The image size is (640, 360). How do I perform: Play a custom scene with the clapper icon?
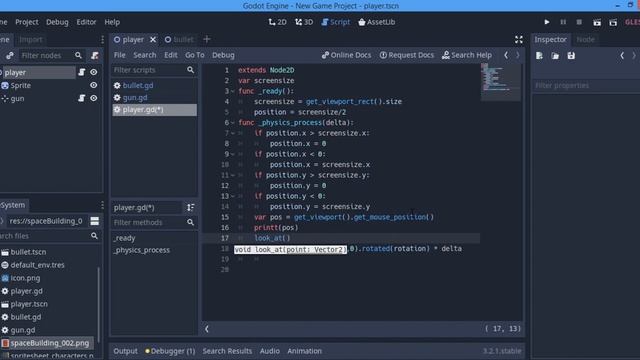pyautogui.click(x=613, y=22)
